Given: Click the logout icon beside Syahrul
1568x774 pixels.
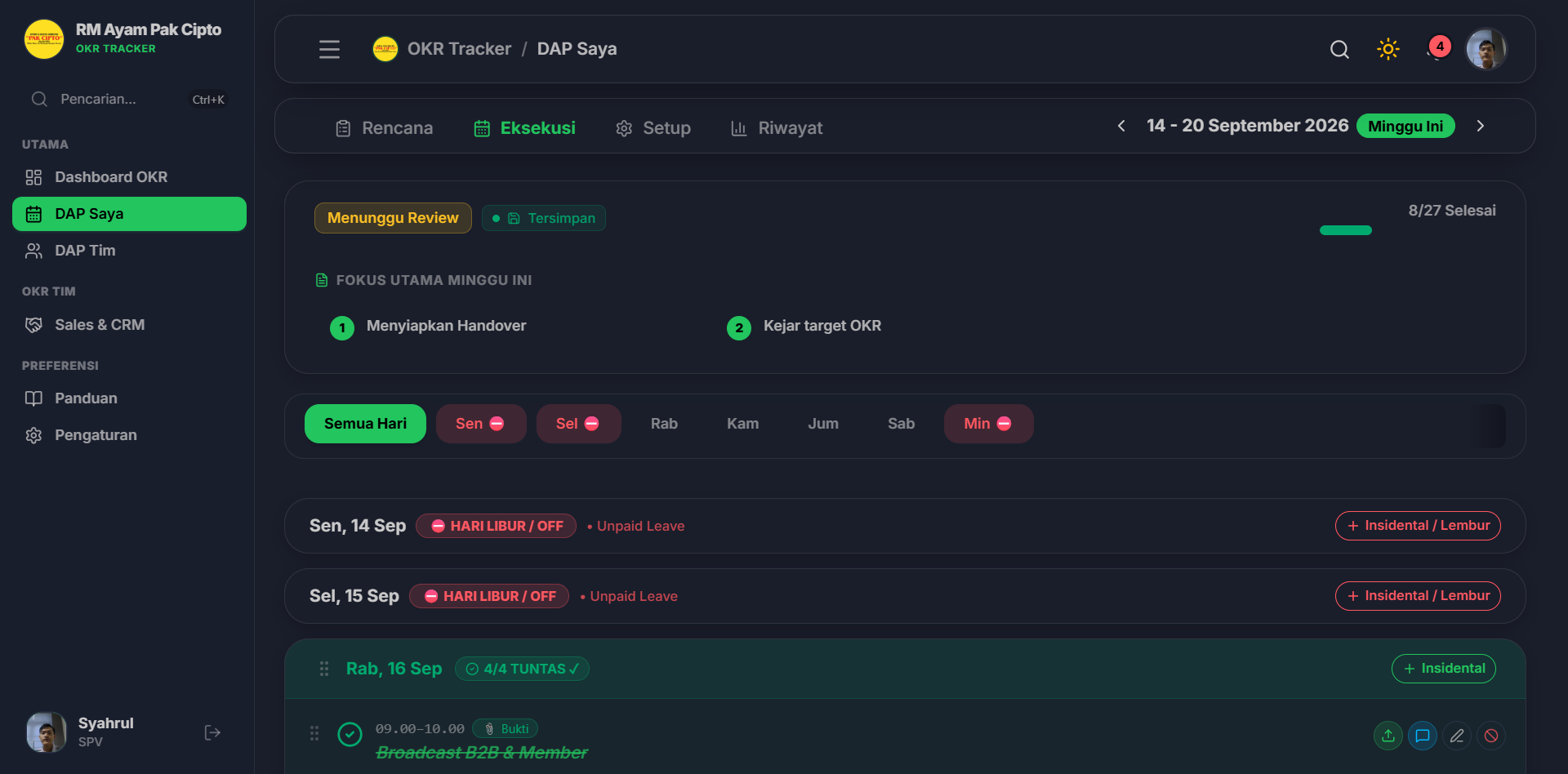Looking at the screenshot, I should (212, 732).
